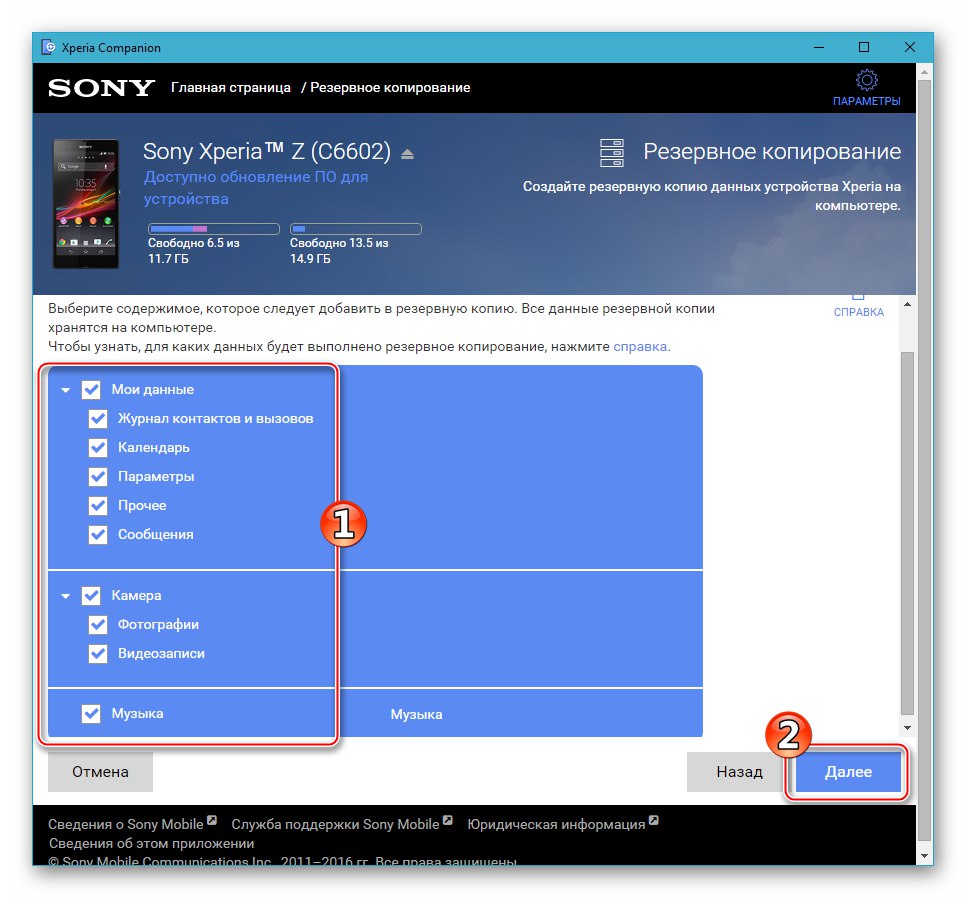Click the eject icon next to Sony Xperia Z

pos(406,151)
